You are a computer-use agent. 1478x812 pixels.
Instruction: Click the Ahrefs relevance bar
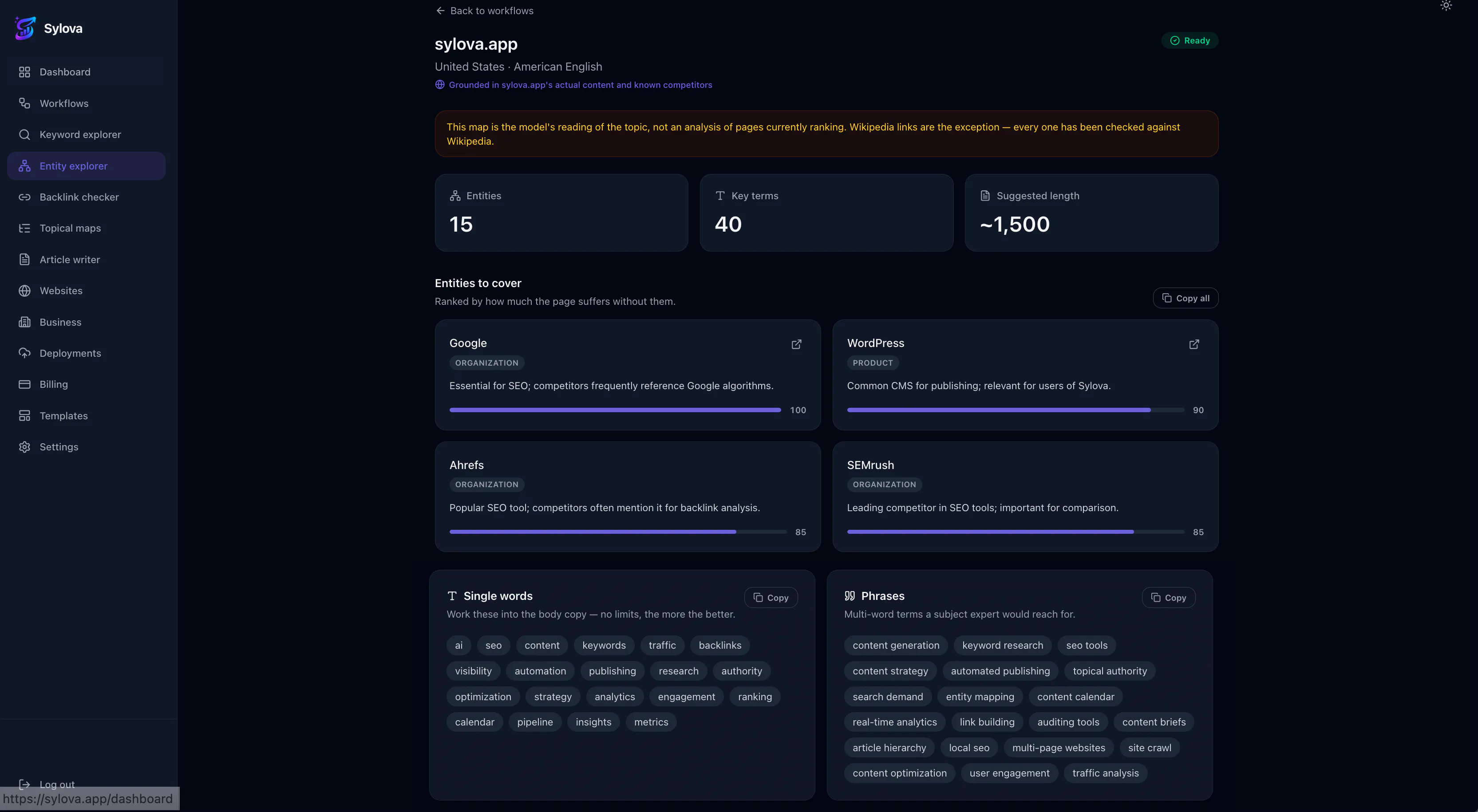tap(618, 532)
